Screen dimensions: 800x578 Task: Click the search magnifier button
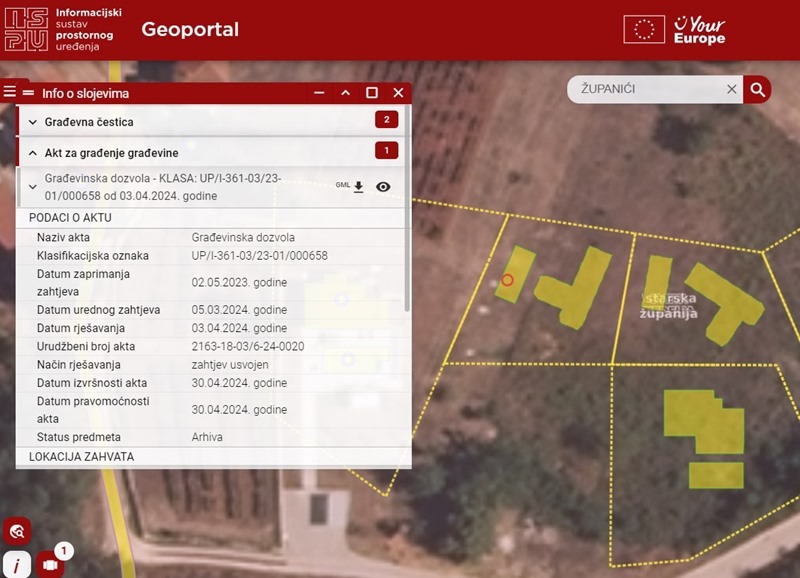tap(758, 89)
